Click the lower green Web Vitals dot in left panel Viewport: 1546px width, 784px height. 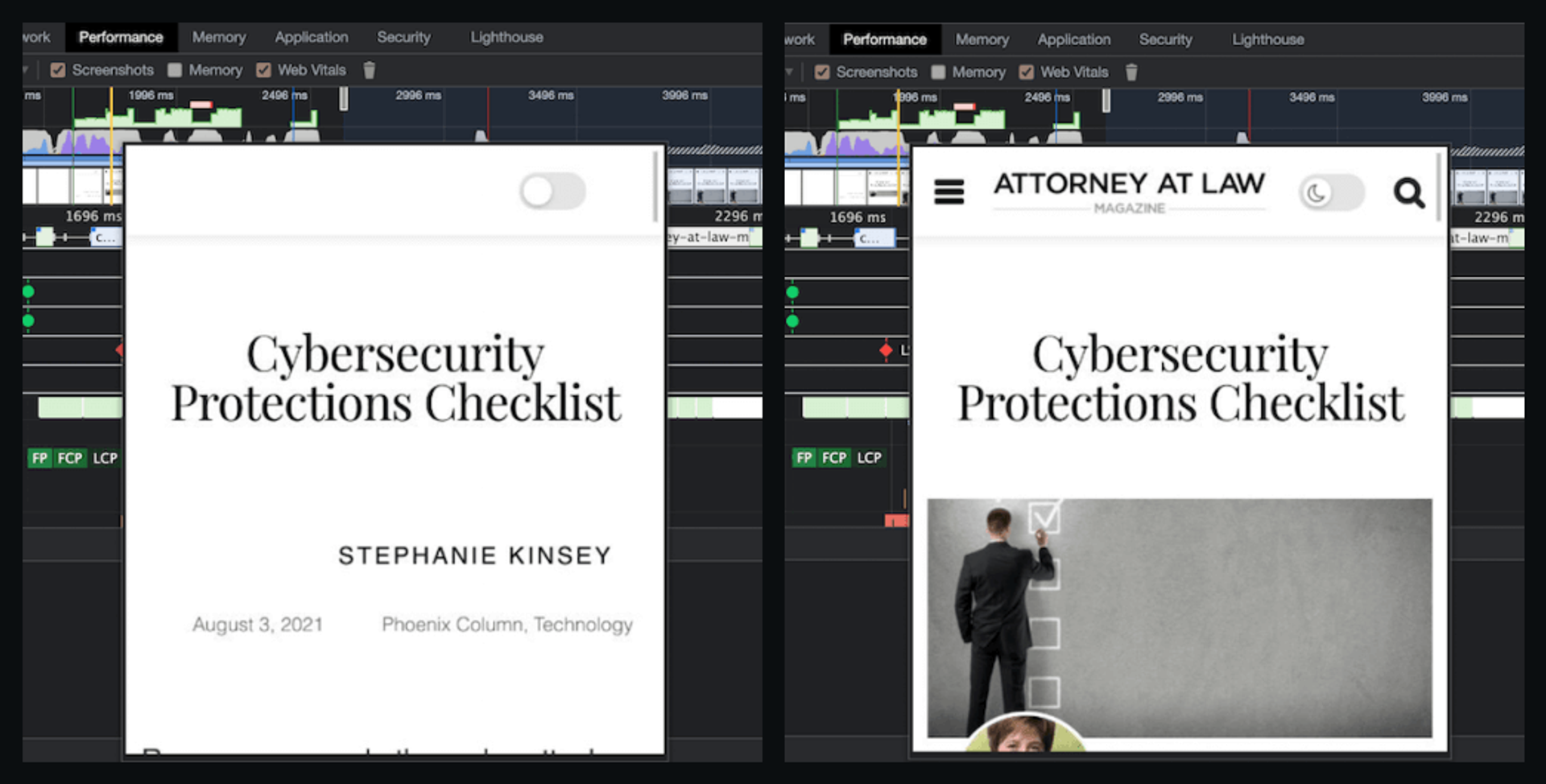28,321
